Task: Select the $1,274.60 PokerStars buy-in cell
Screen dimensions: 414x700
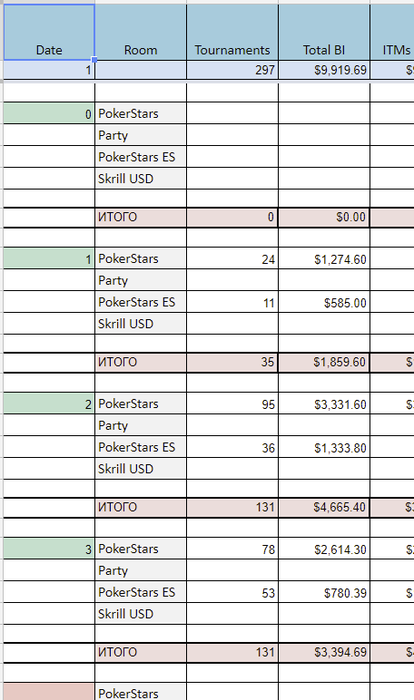Action: (x=324, y=259)
